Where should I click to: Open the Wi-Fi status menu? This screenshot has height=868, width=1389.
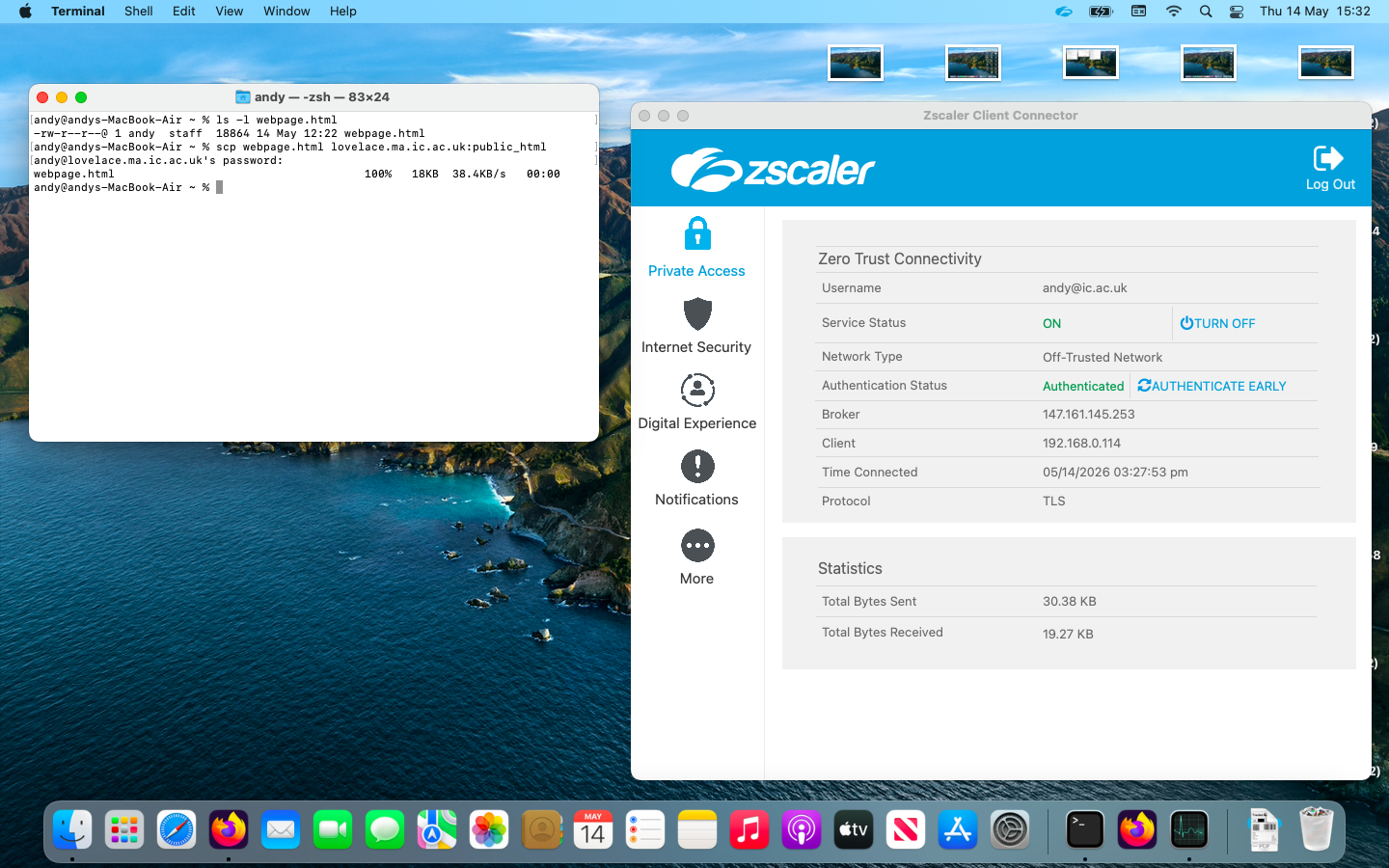click(x=1173, y=12)
